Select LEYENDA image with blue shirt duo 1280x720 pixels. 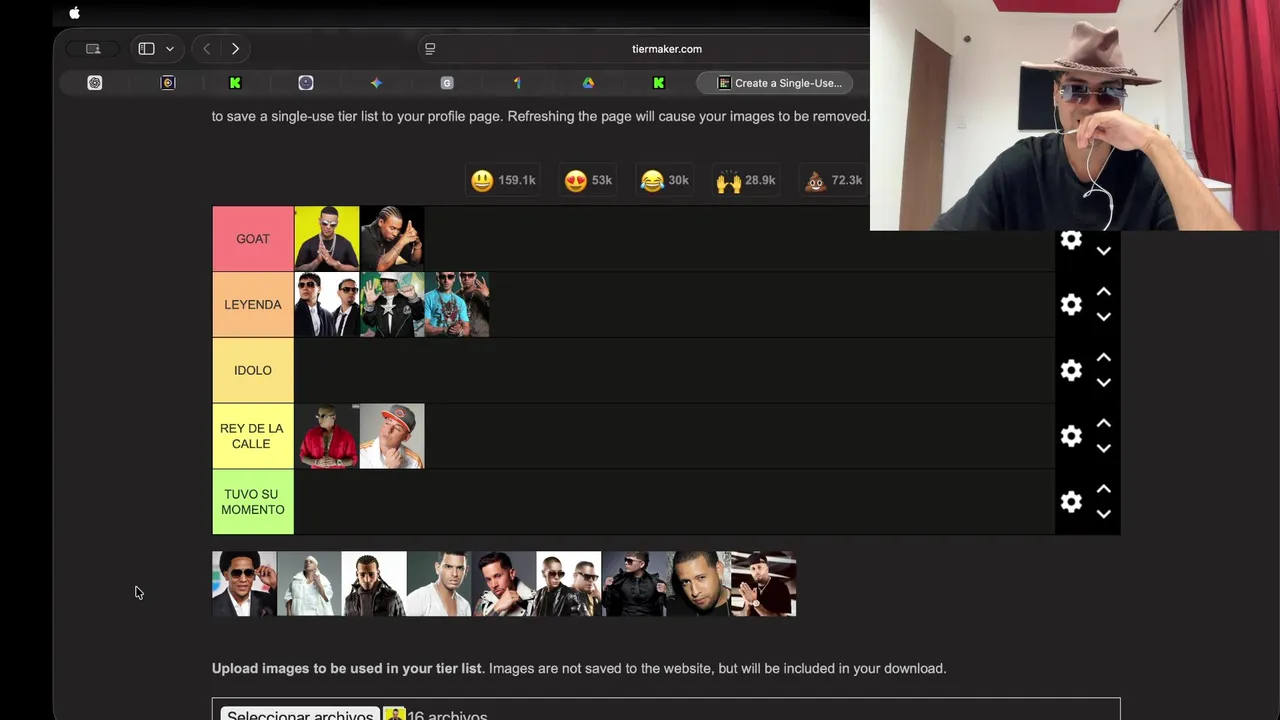click(x=457, y=305)
